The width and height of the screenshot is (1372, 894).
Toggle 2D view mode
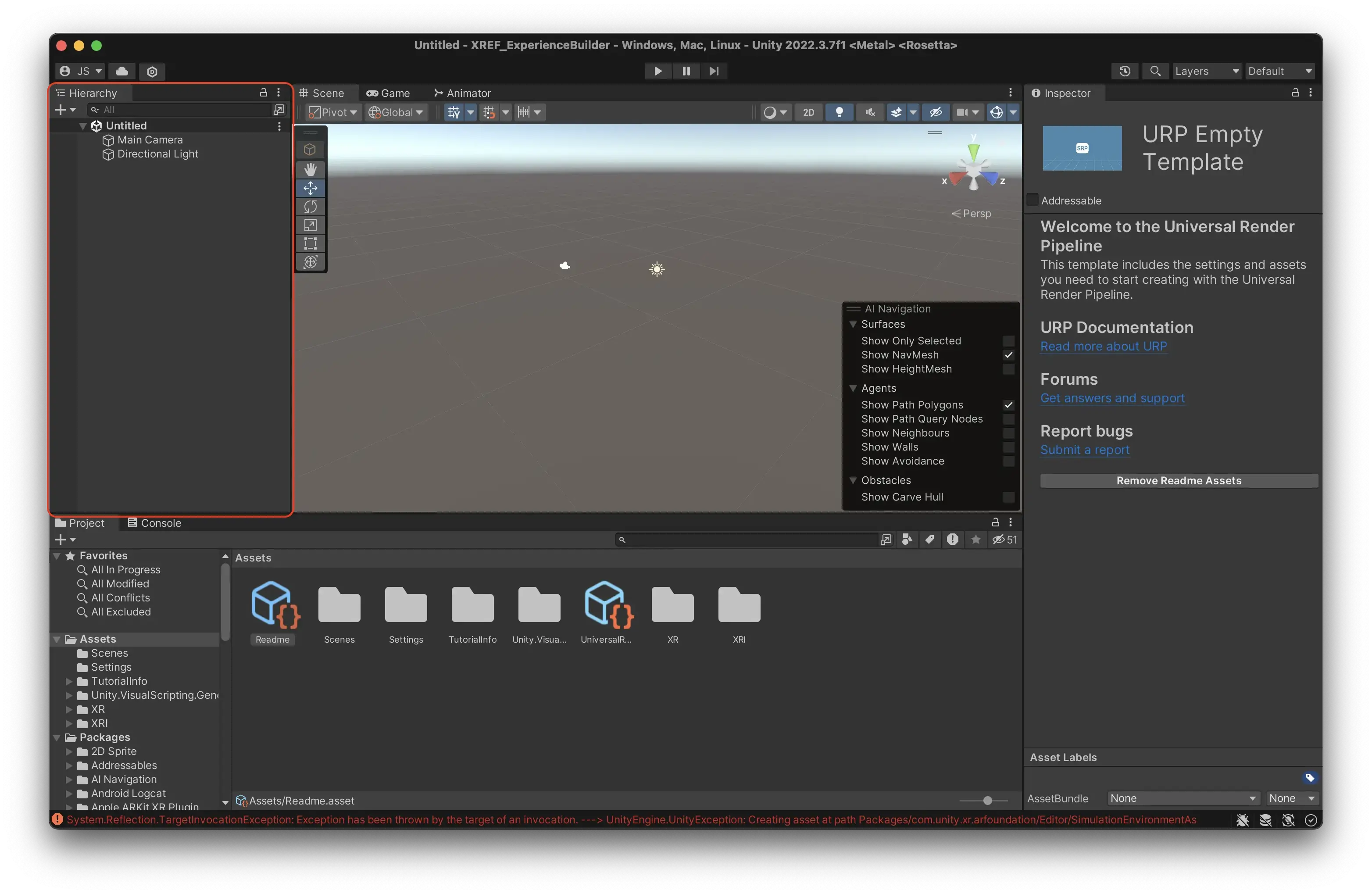coord(808,112)
